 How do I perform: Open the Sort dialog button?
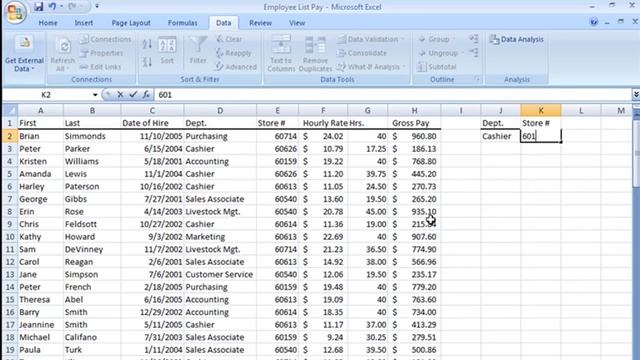click(167, 51)
